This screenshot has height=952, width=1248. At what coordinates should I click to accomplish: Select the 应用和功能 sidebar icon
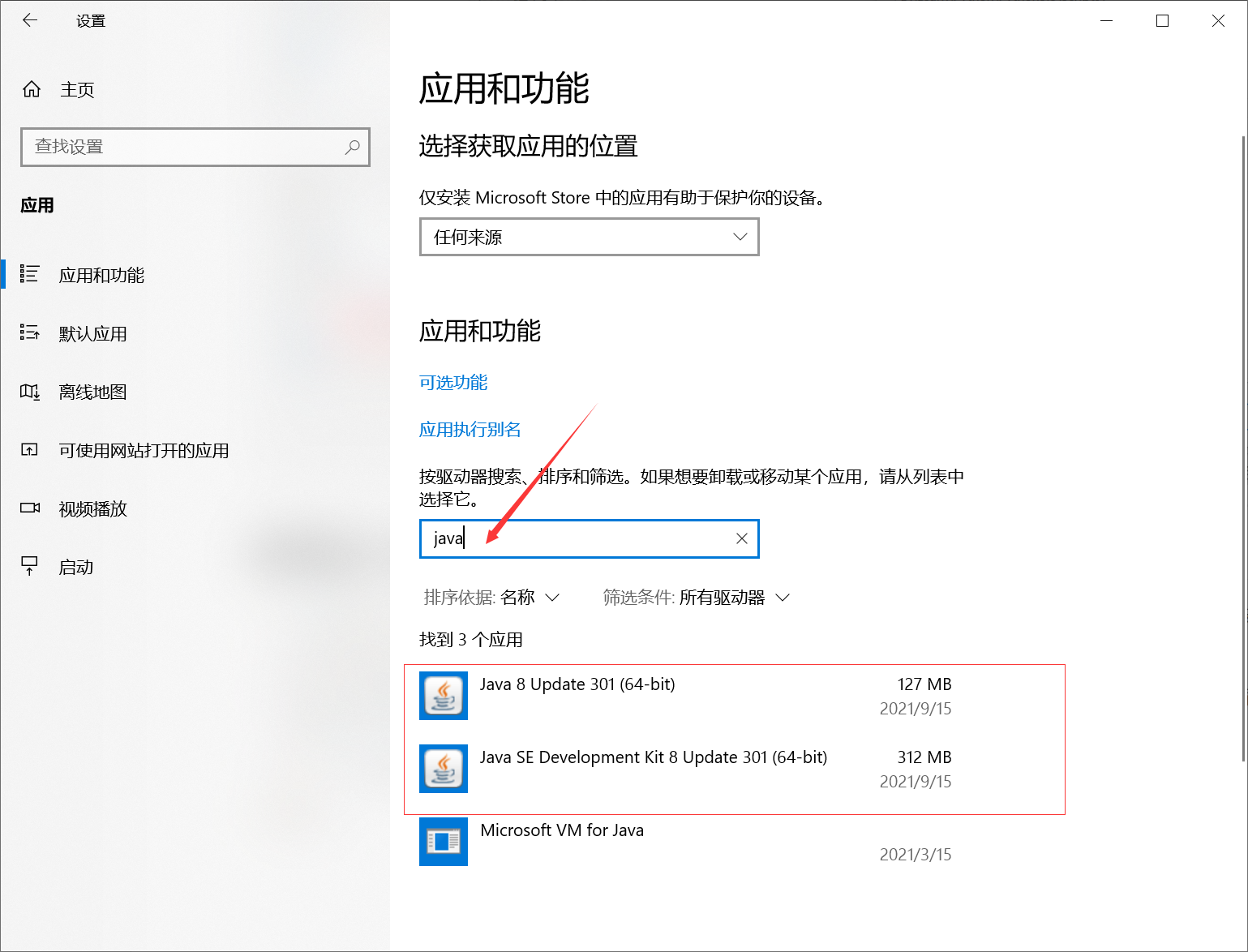(x=29, y=274)
